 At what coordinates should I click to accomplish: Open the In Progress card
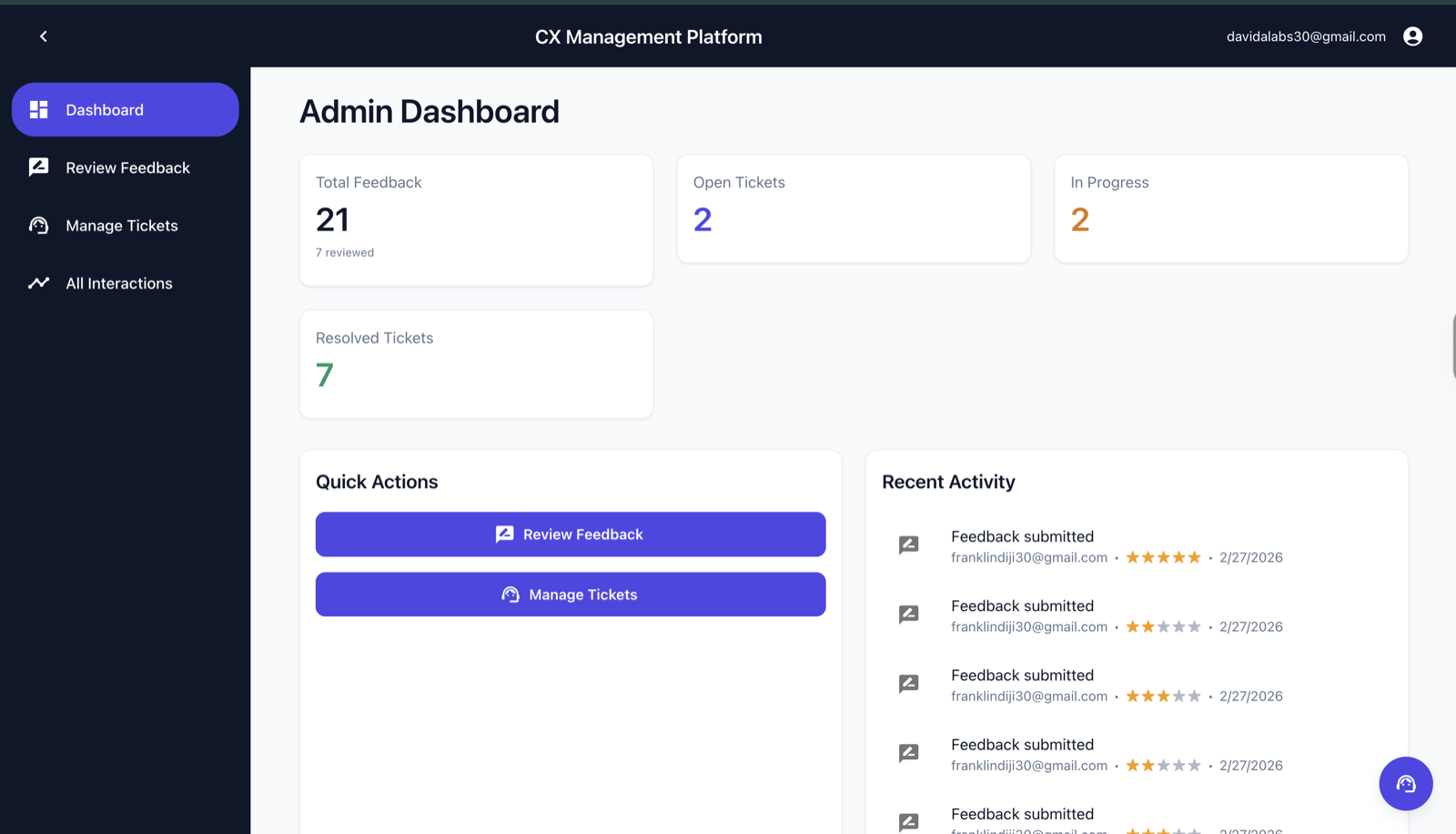click(x=1231, y=209)
